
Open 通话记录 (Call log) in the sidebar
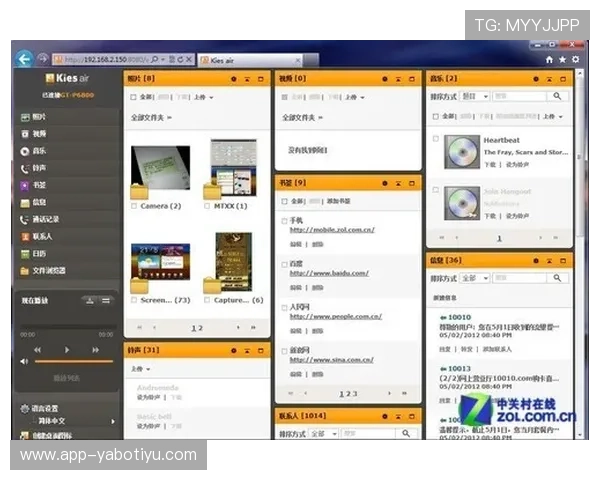pos(45,219)
